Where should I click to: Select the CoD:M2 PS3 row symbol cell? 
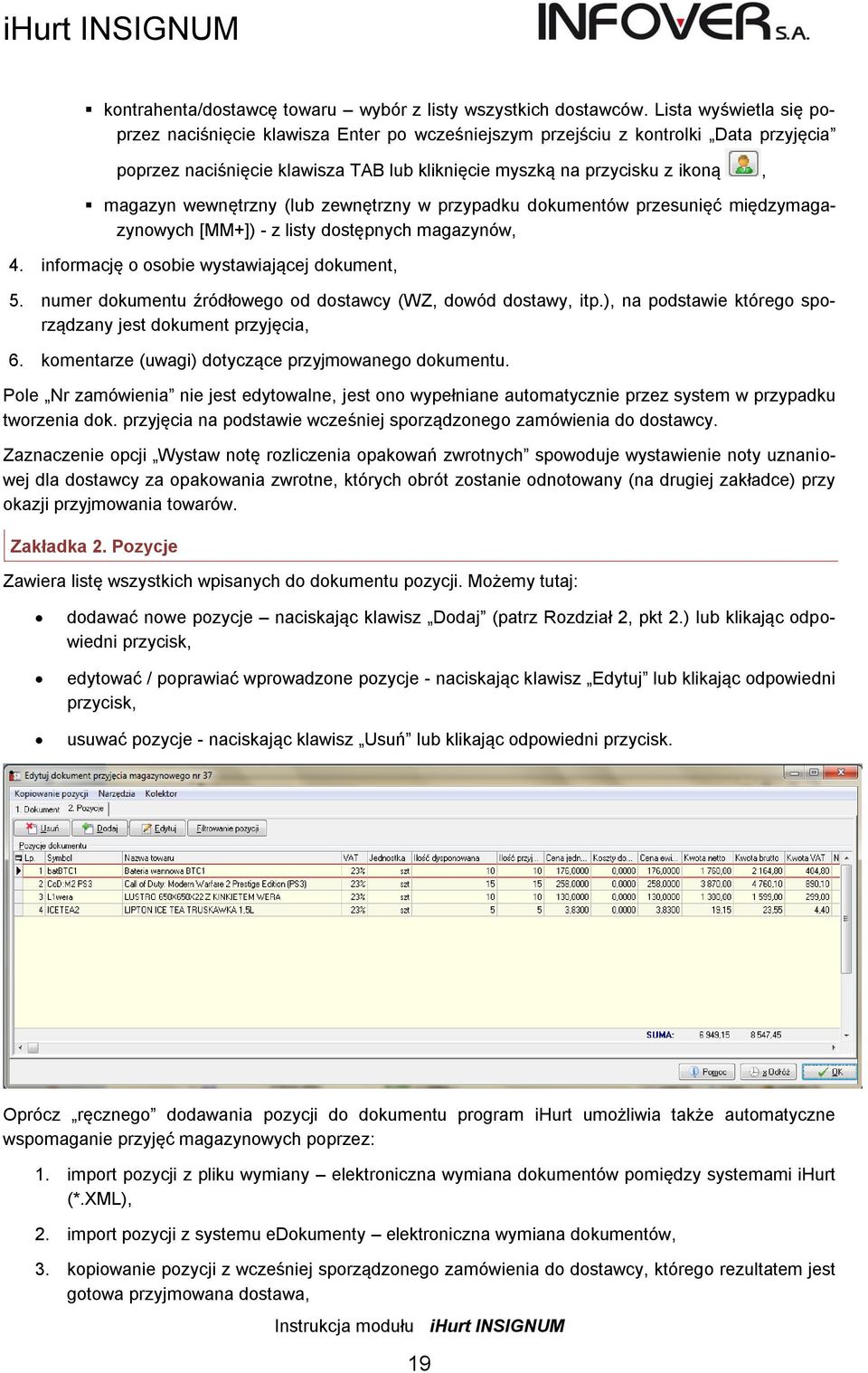coord(83,884)
